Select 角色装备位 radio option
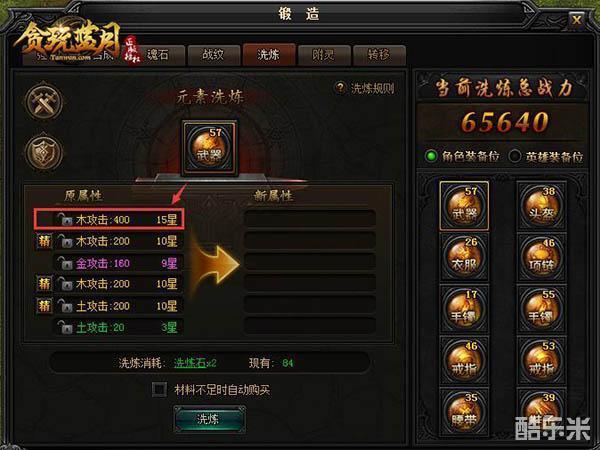This screenshot has width=600, height=450. click(x=431, y=156)
